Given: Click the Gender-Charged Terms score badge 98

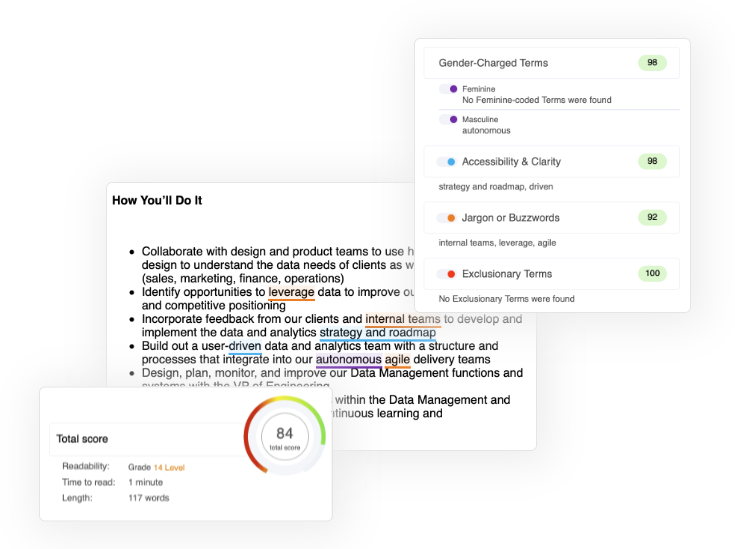Looking at the screenshot, I should pyautogui.click(x=652, y=63).
